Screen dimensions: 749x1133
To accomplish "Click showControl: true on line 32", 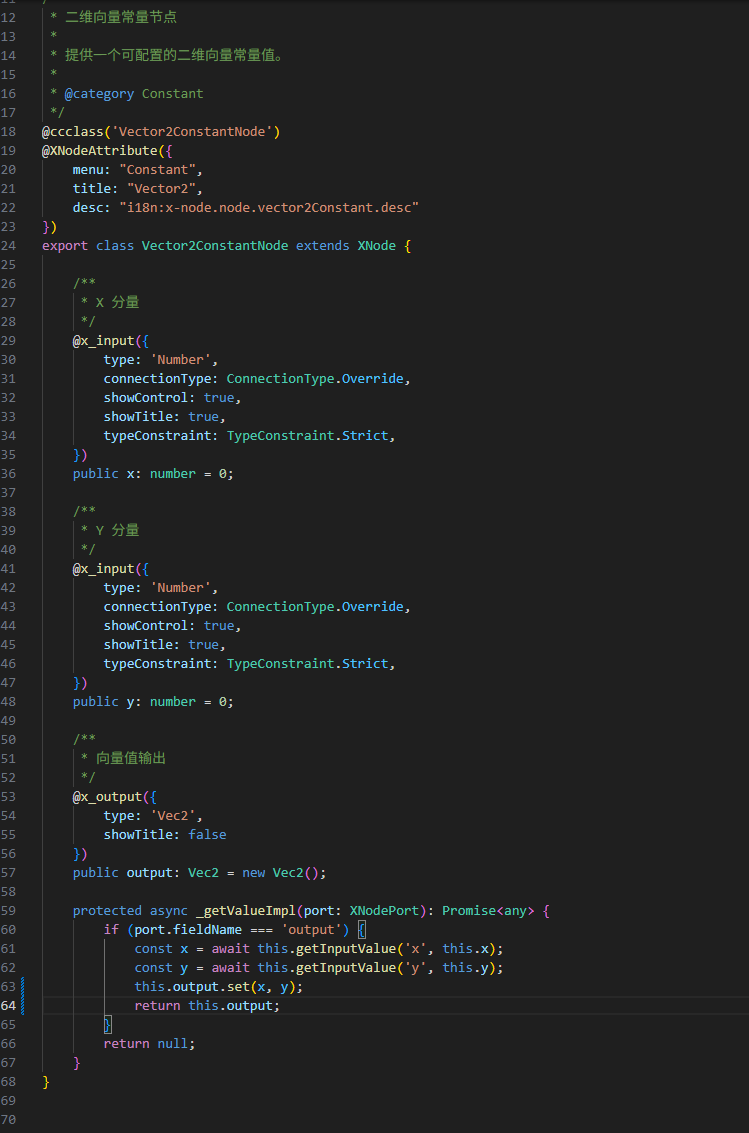I will [169, 397].
